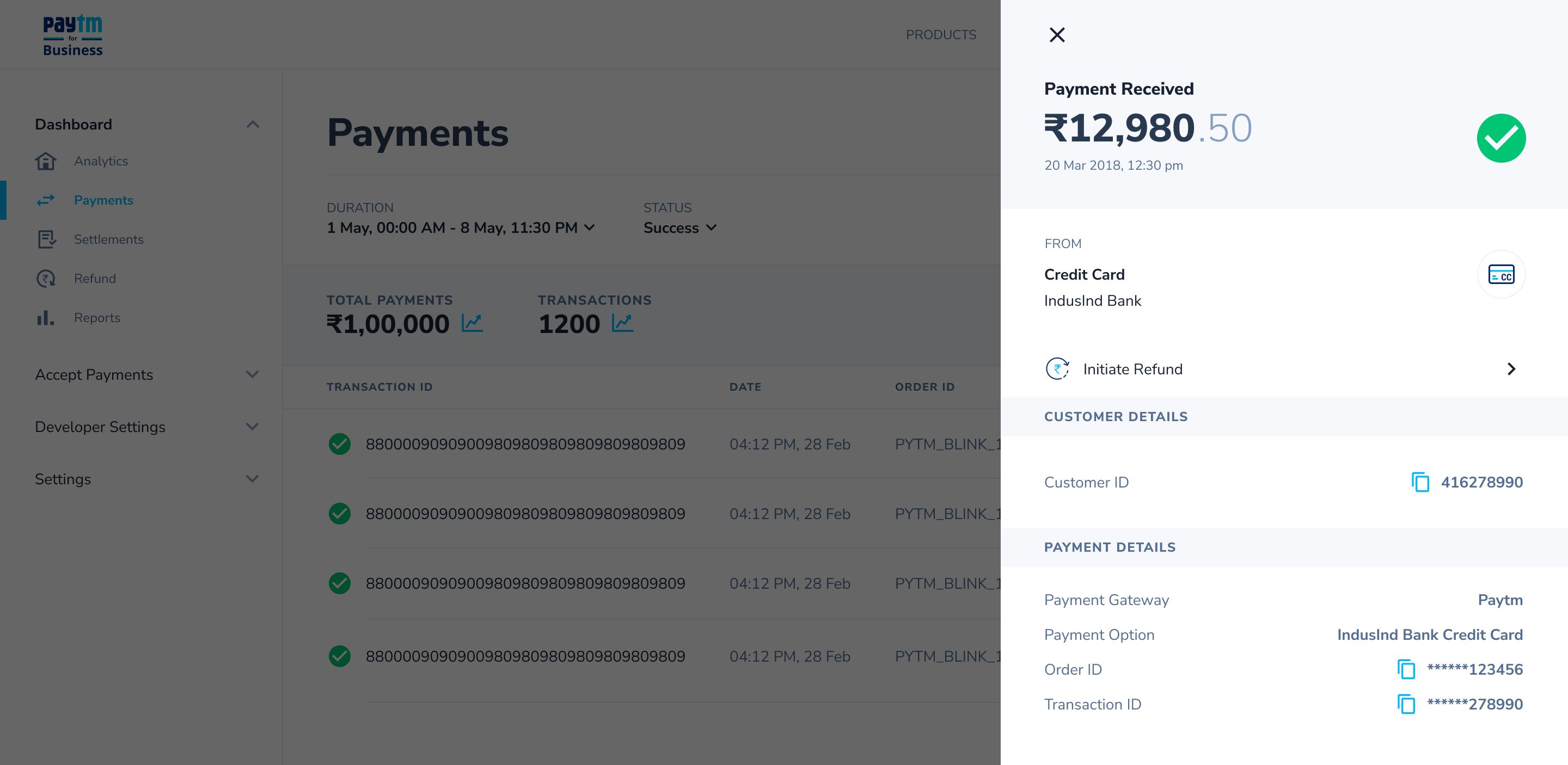This screenshot has width=1568, height=765.
Task: Open the Products header link
Action: pyautogui.click(x=940, y=35)
